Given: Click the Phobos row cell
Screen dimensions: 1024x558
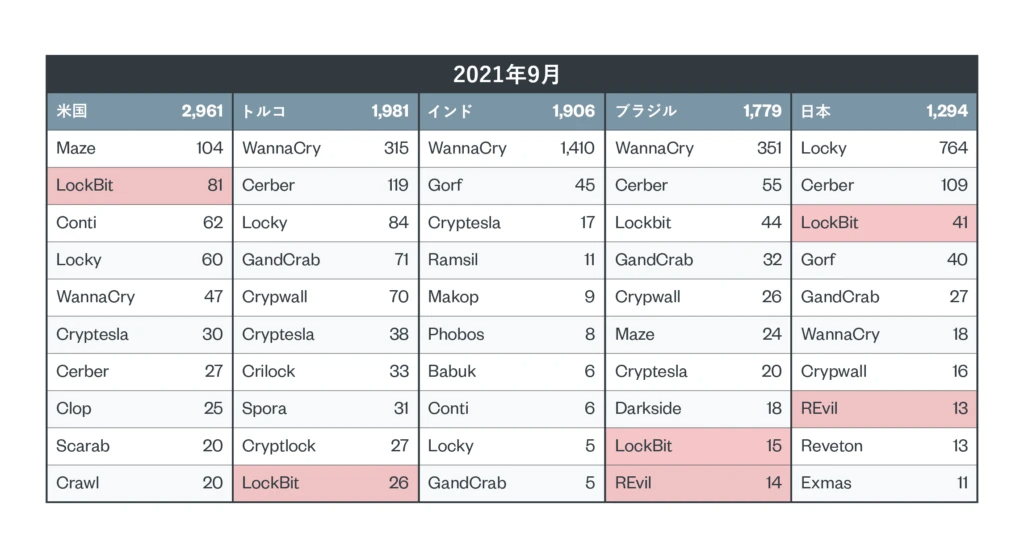Looking at the screenshot, I should 456,334.
